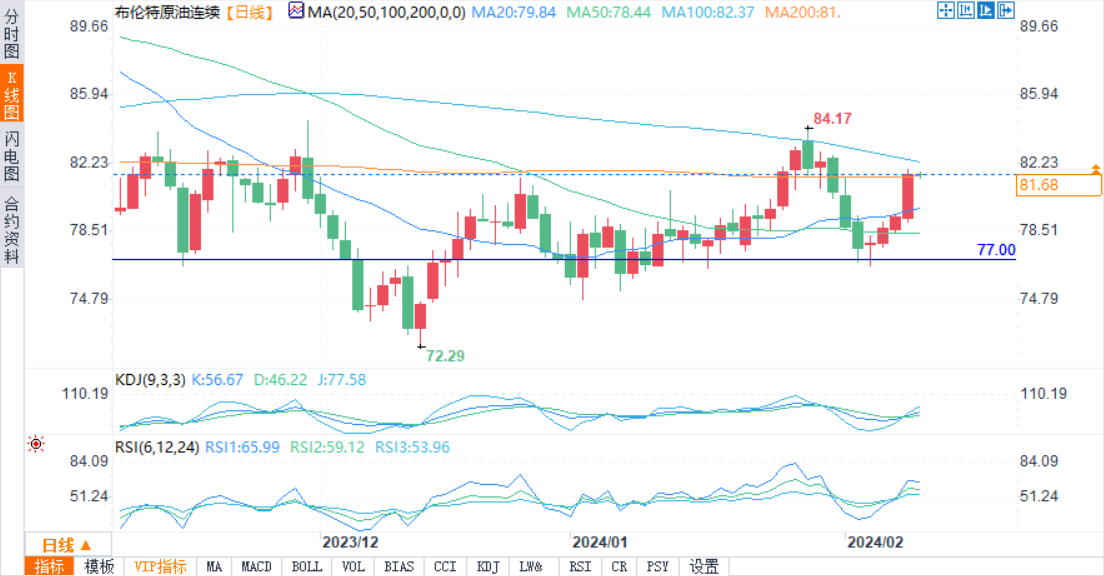1104x576 pixels.
Task: Expand the 日线 period selector
Action: [x=66, y=545]
